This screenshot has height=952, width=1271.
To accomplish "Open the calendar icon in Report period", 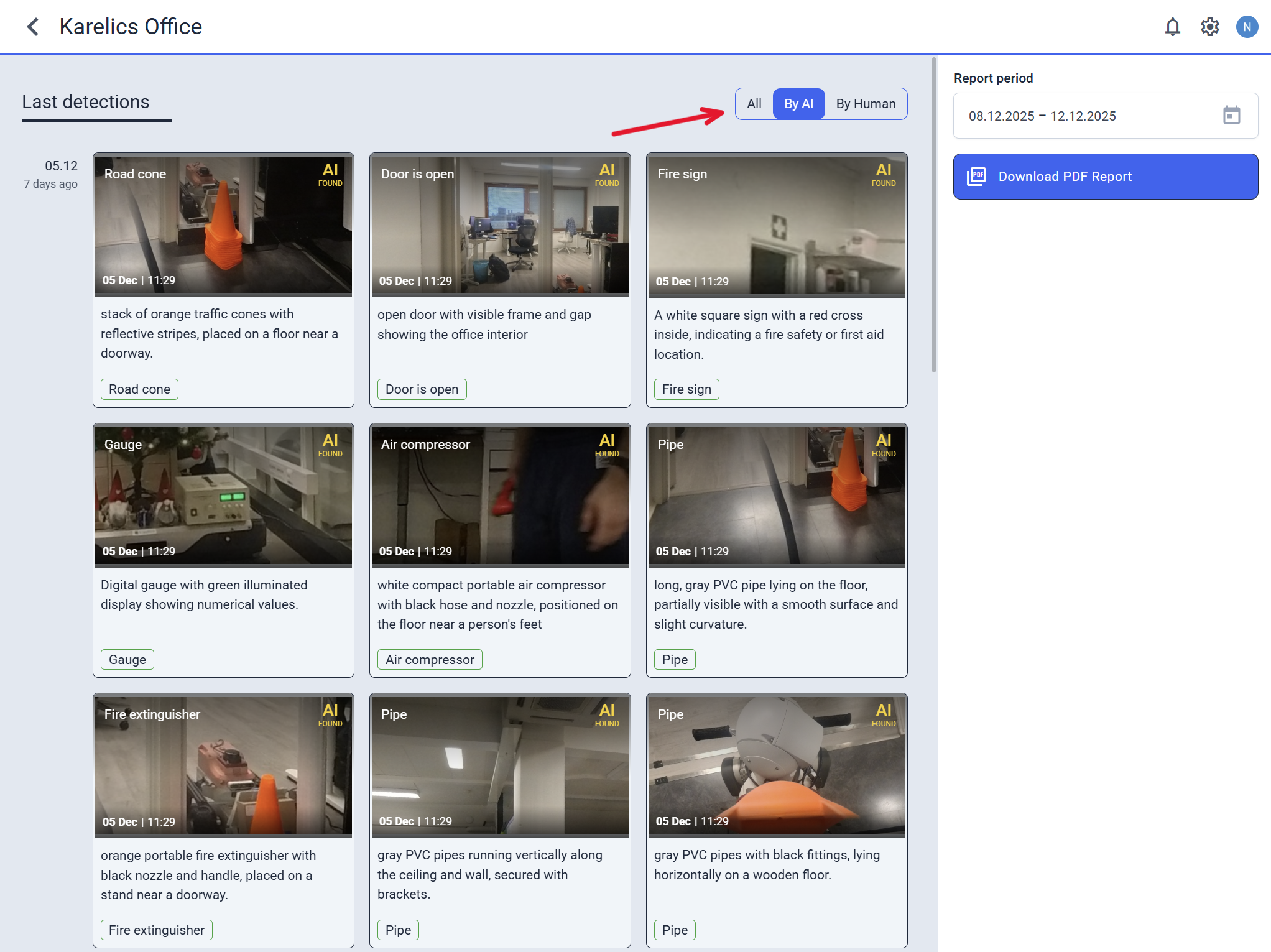I will [x=1231, y=116].
